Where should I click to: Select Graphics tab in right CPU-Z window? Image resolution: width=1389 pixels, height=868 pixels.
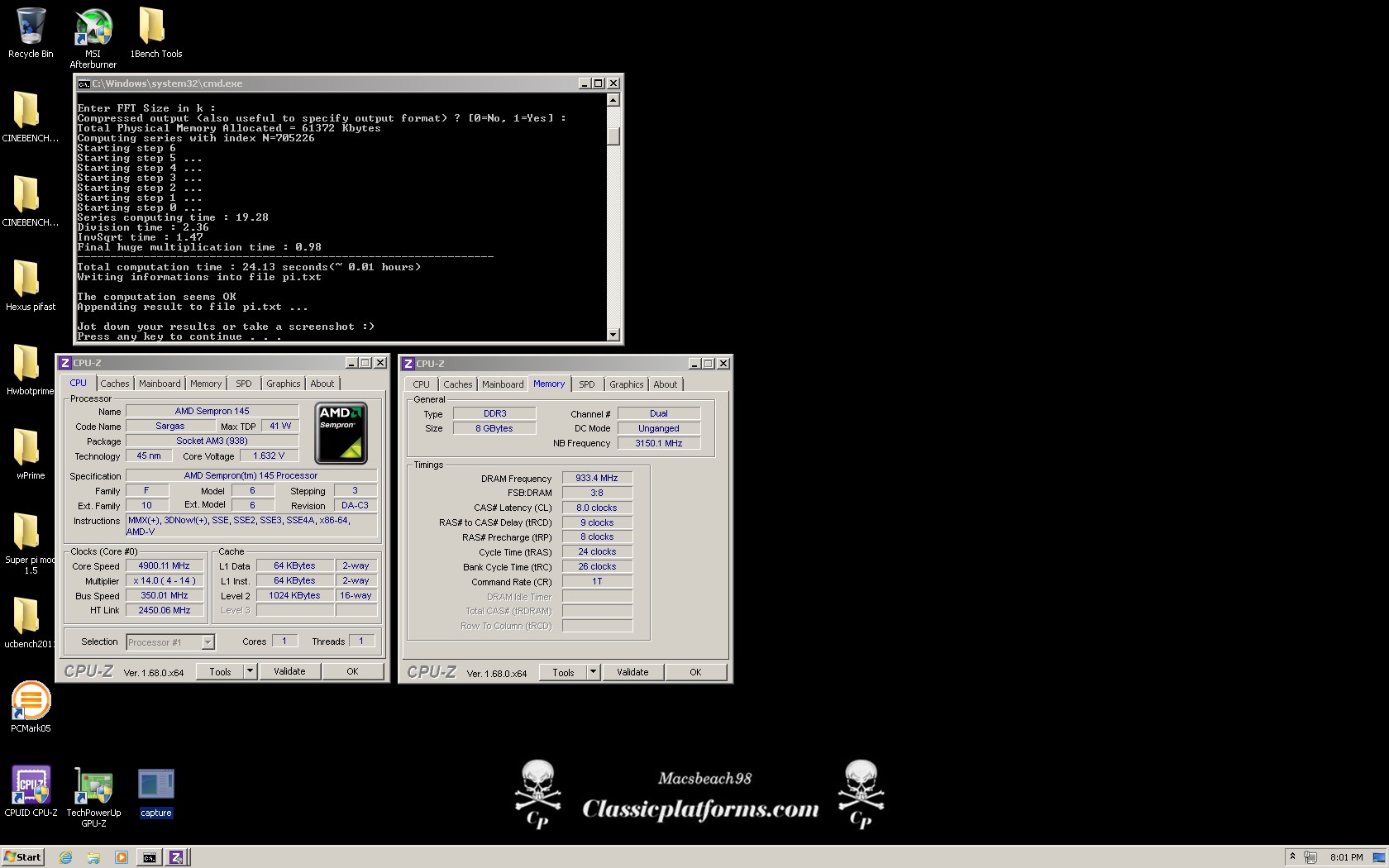(627, 384)
